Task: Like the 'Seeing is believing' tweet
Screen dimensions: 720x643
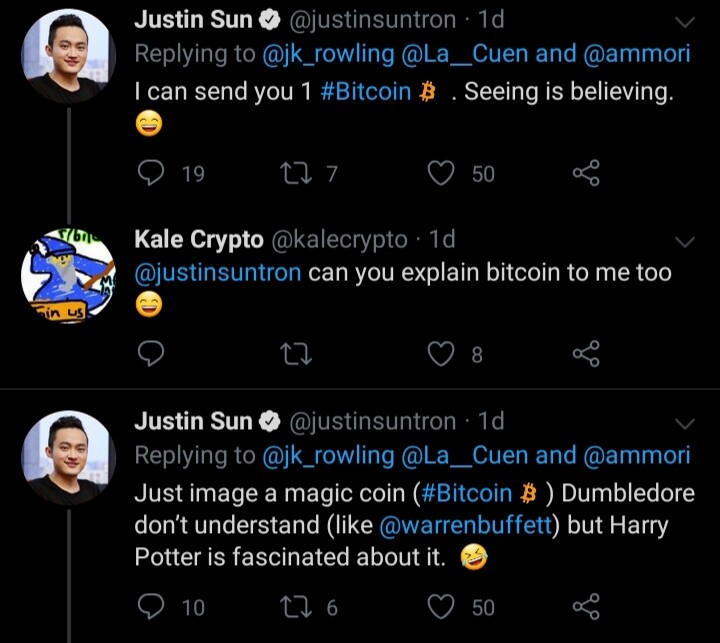Action: point(441,173)
